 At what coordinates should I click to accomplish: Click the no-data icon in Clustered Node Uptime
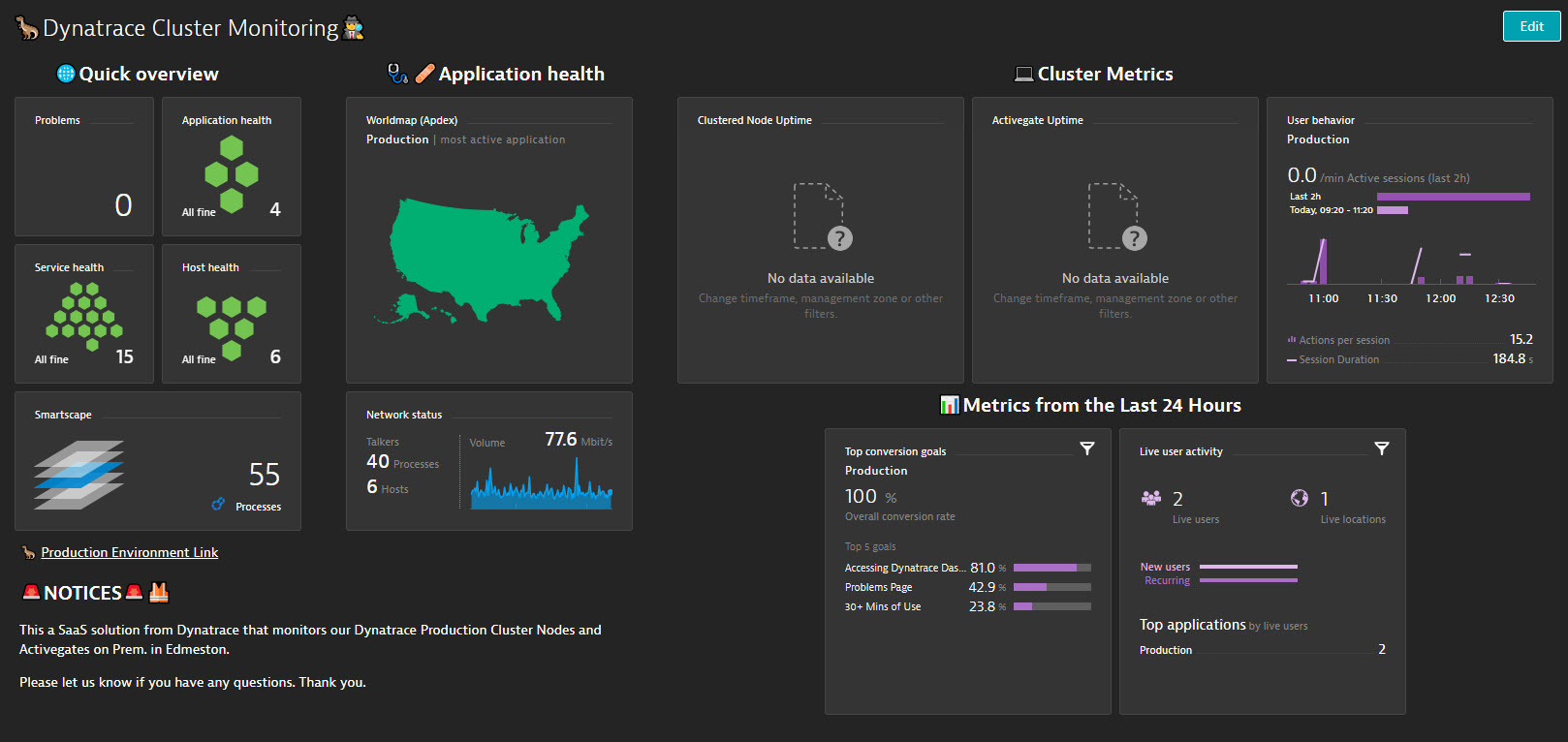821,216
